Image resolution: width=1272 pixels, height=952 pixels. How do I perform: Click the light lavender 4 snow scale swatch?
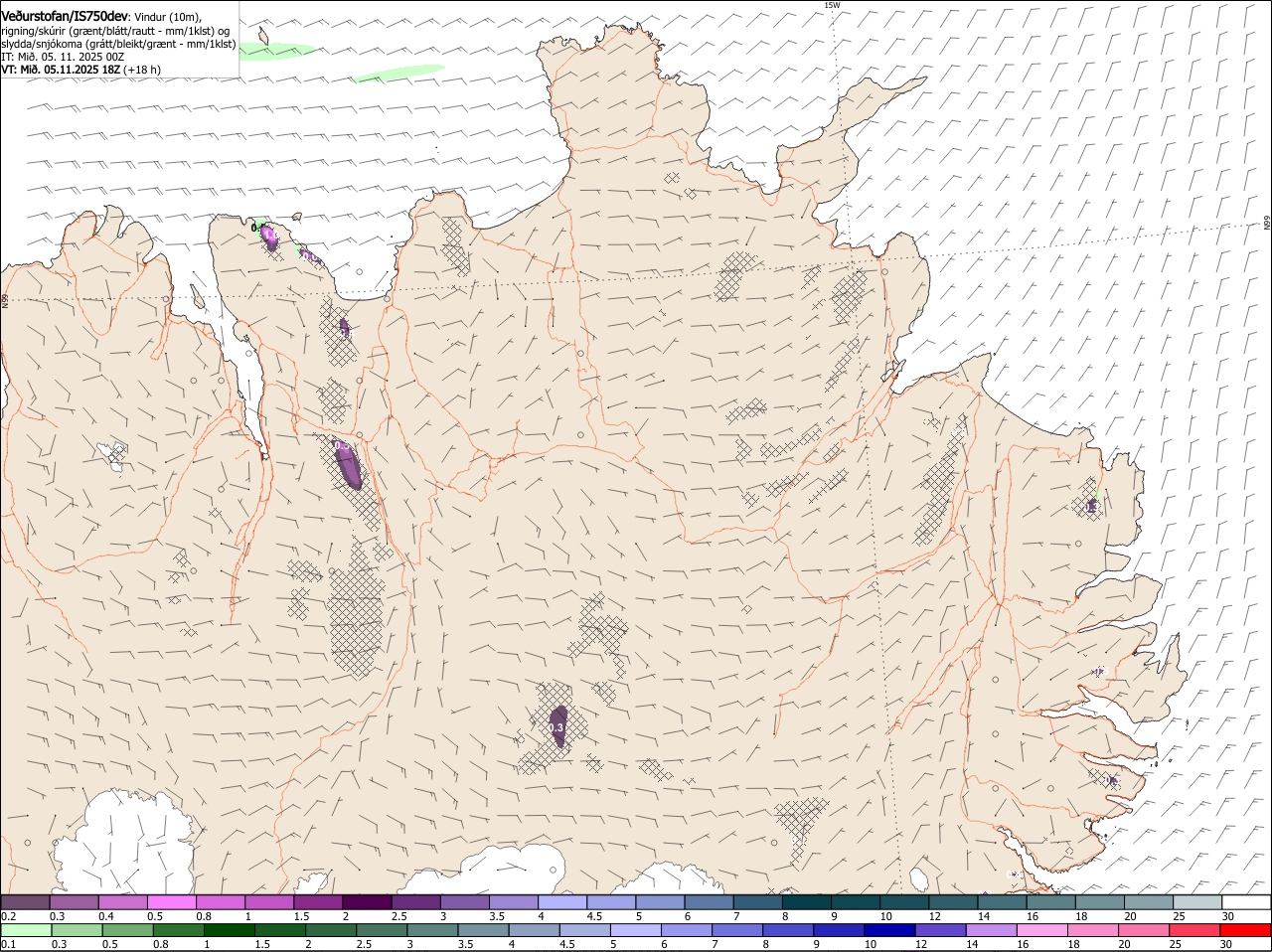(x=562, y=901)
